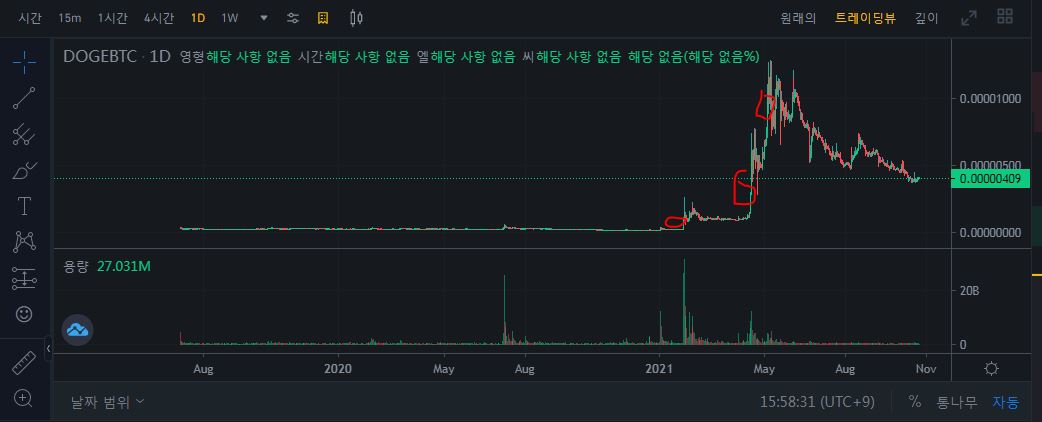1042x422 pixels.
Task: Select the trend line drawing tool
Action: [x=25, y=98]
